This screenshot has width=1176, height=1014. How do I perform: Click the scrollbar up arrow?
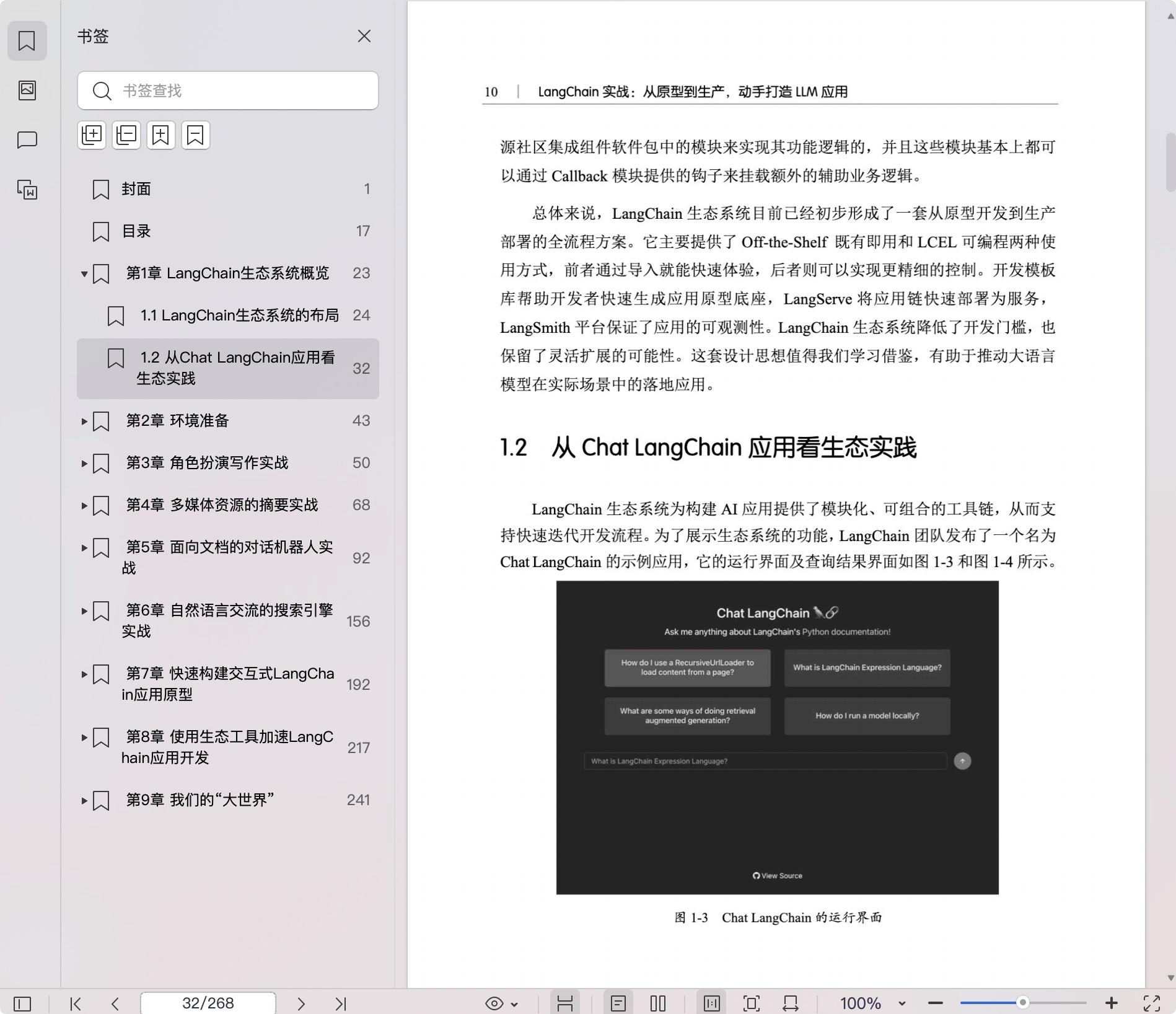[1170, 17]
